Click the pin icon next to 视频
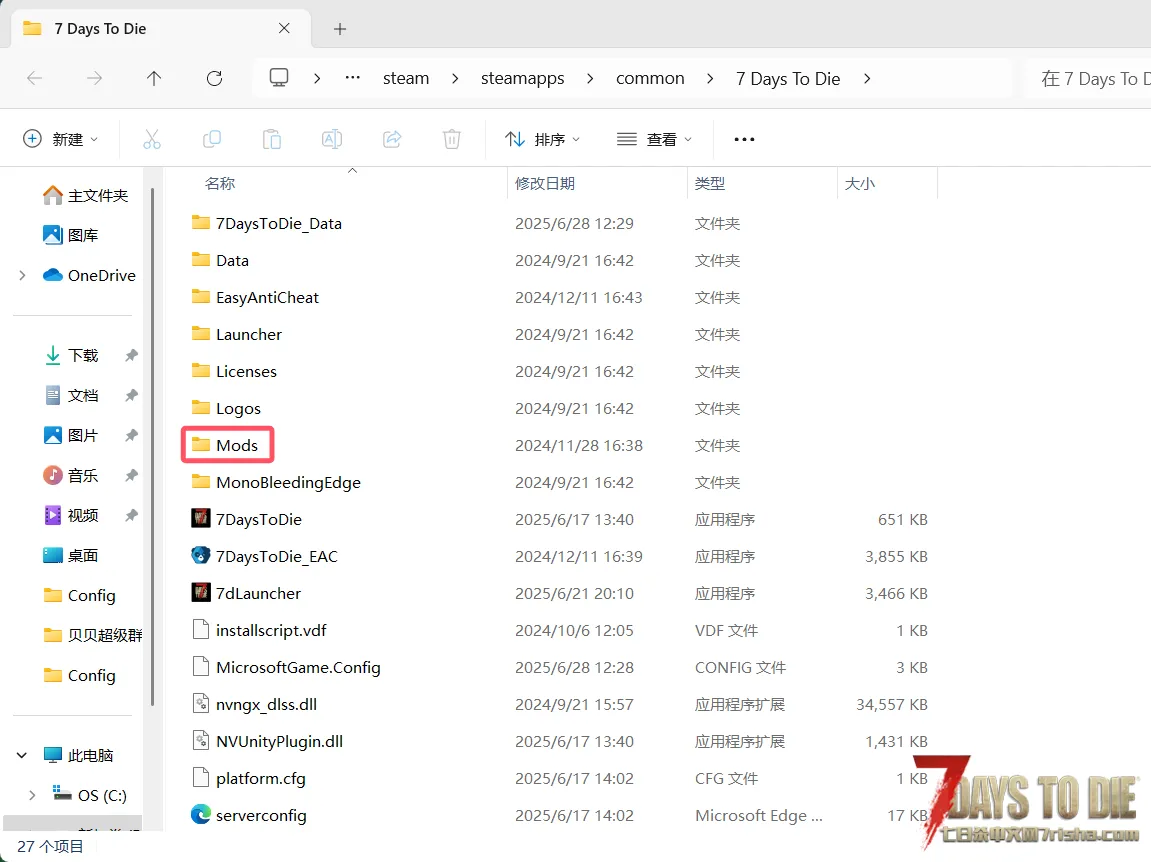This screenshot has height=862, width=1151. pos(131,515)
